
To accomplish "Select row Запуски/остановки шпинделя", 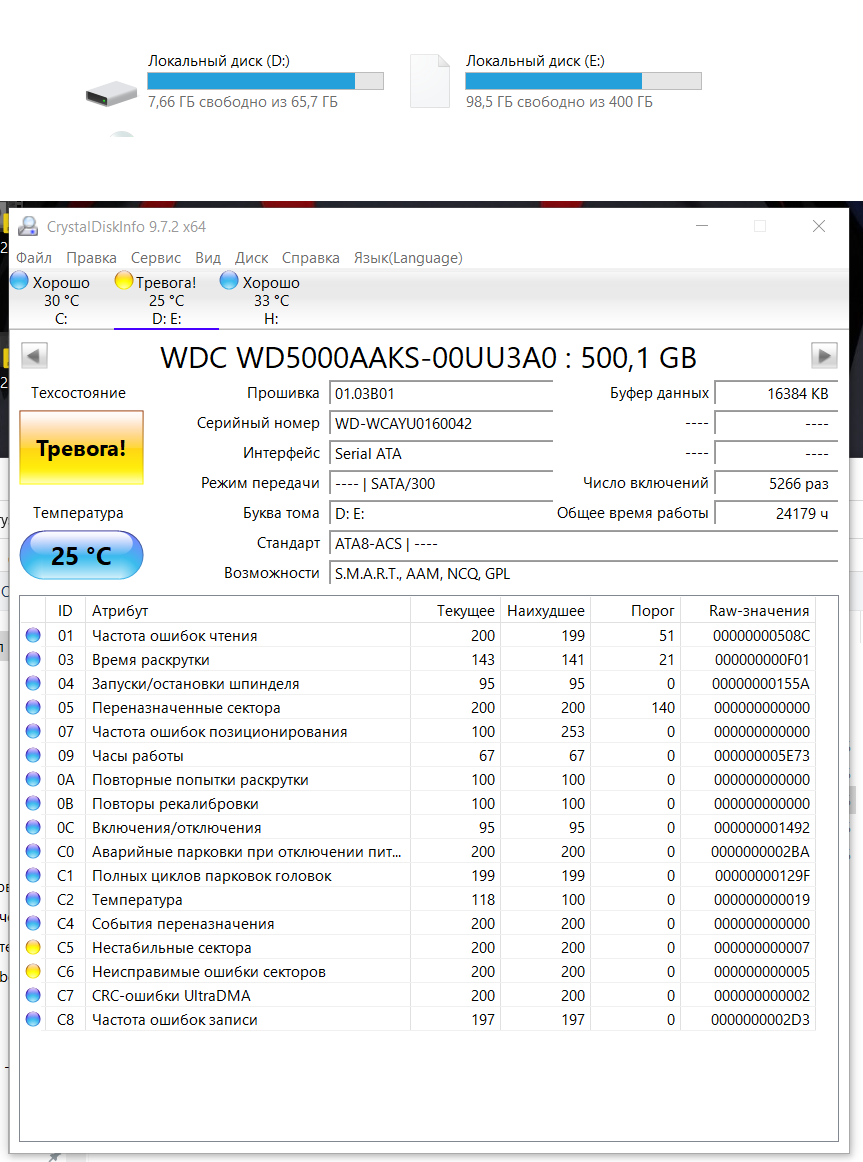I will click(418, 683).
